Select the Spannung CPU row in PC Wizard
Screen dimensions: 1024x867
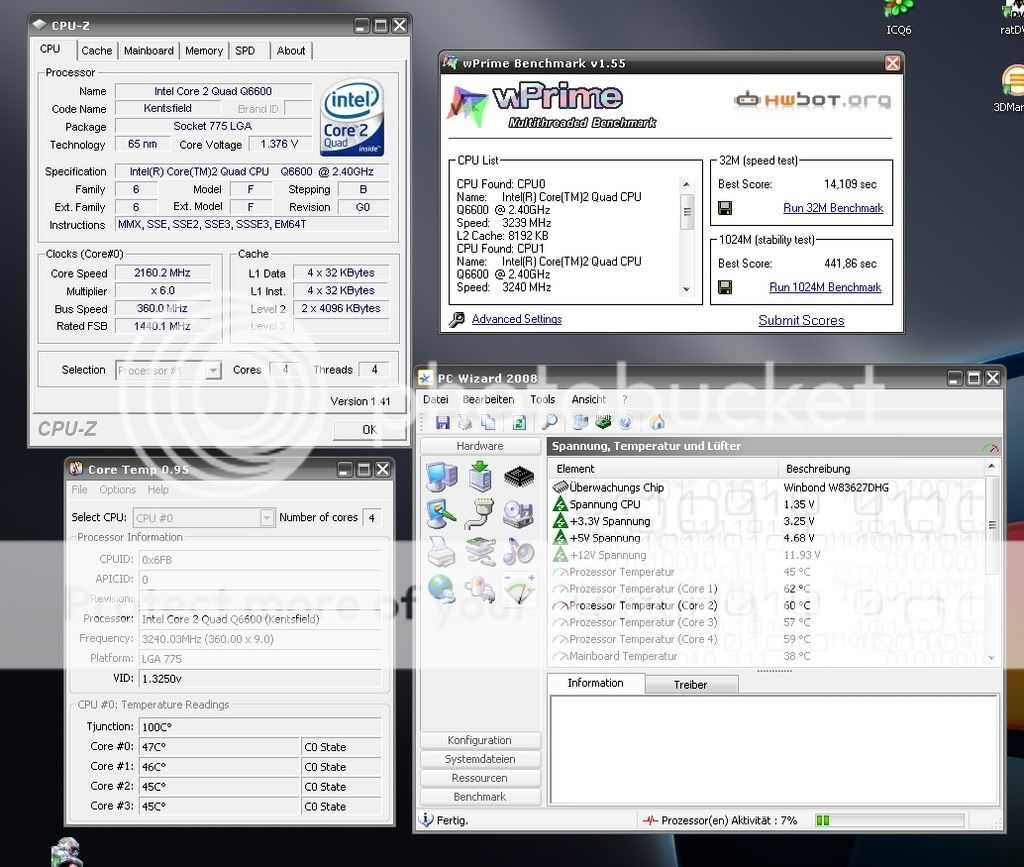pos(767,505)
